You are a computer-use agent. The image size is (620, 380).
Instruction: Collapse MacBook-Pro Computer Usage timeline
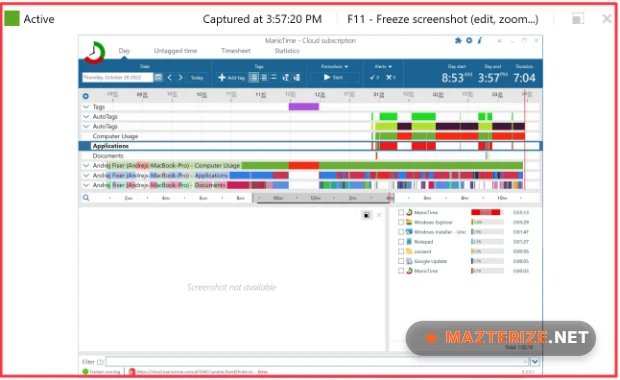point(86,165)
